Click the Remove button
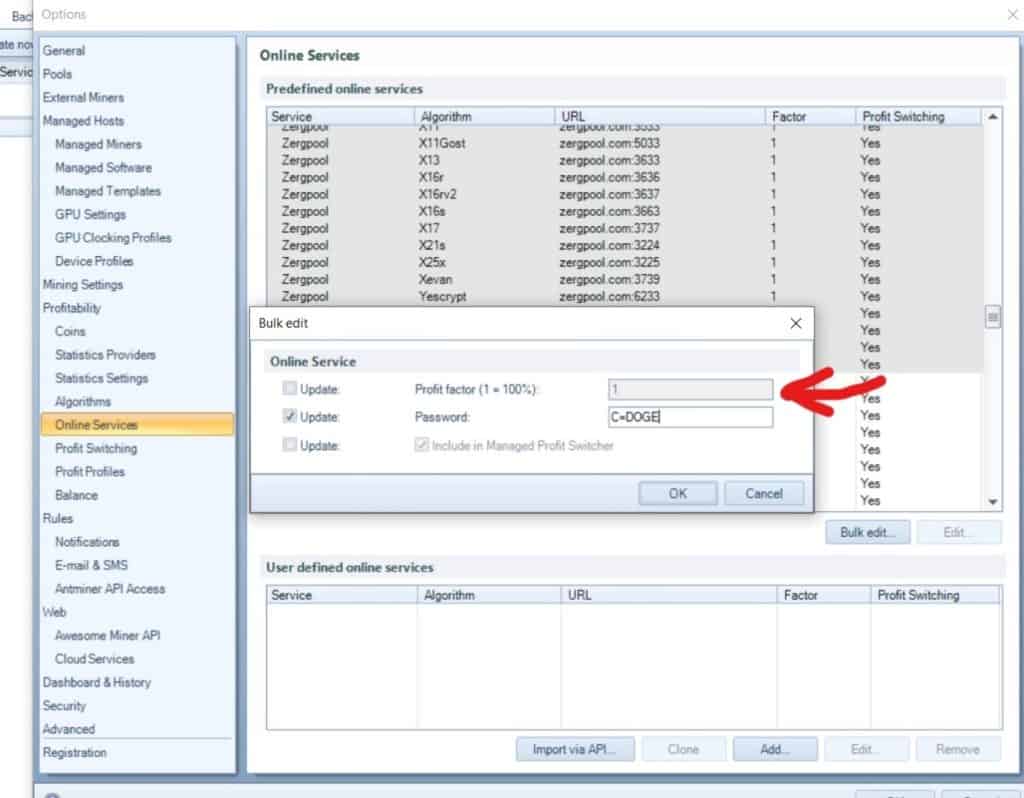This screenshot has width=1024, height=798. click(x=957, y=749)
